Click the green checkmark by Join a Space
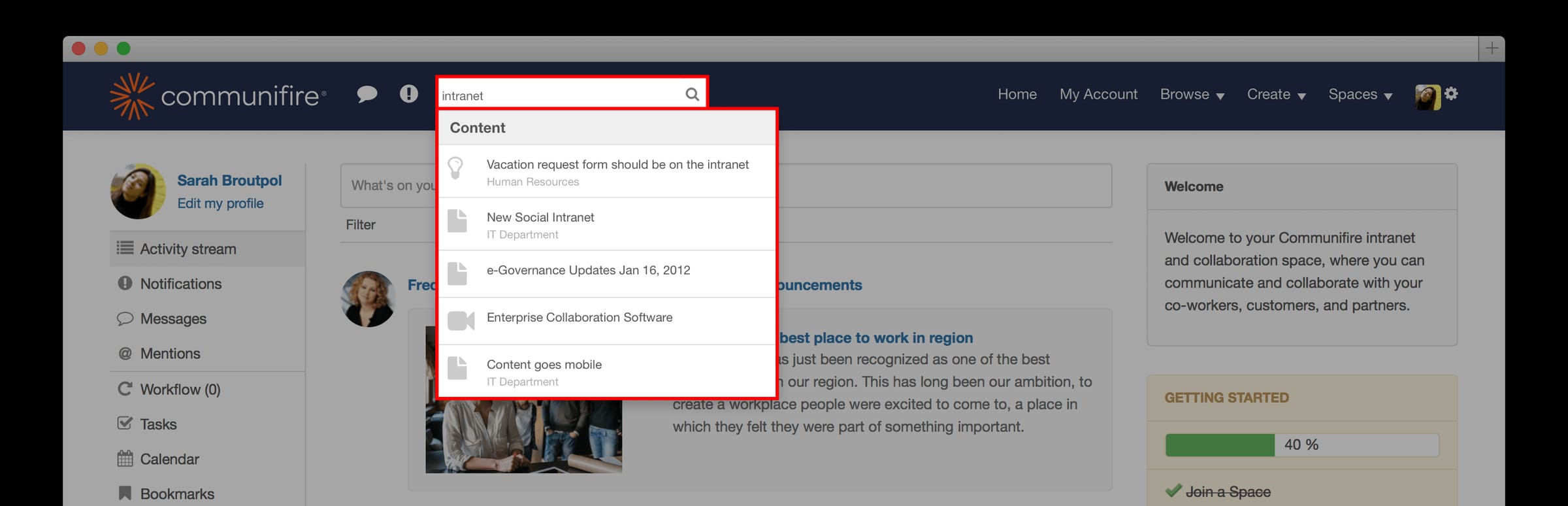This screenshot has height=506, width=1568. [1173, 490]
